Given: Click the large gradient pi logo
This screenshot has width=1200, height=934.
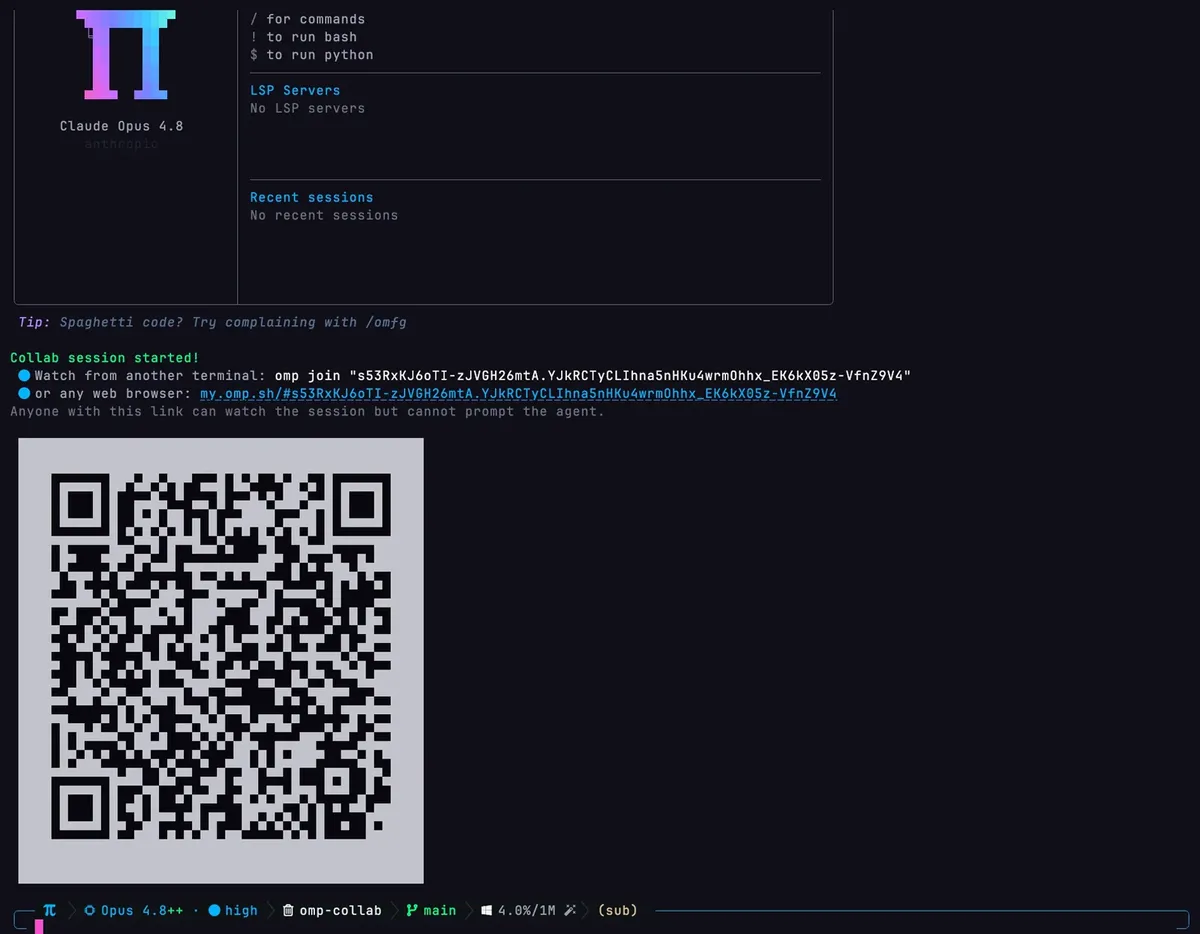Looking at the screenshot, I should [126, 55].
